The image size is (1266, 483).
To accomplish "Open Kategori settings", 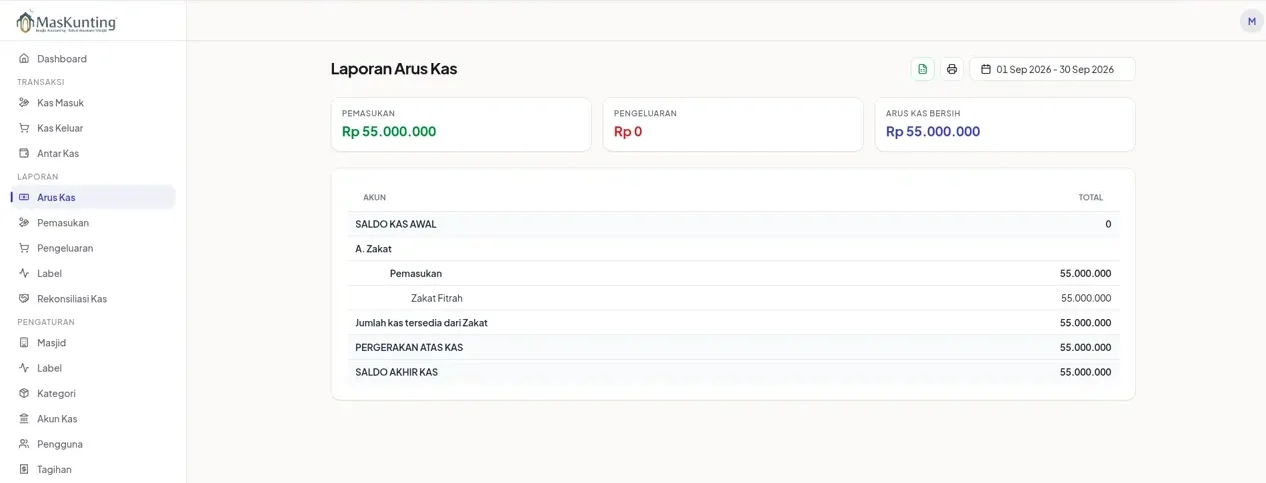I will coord(93,393).
